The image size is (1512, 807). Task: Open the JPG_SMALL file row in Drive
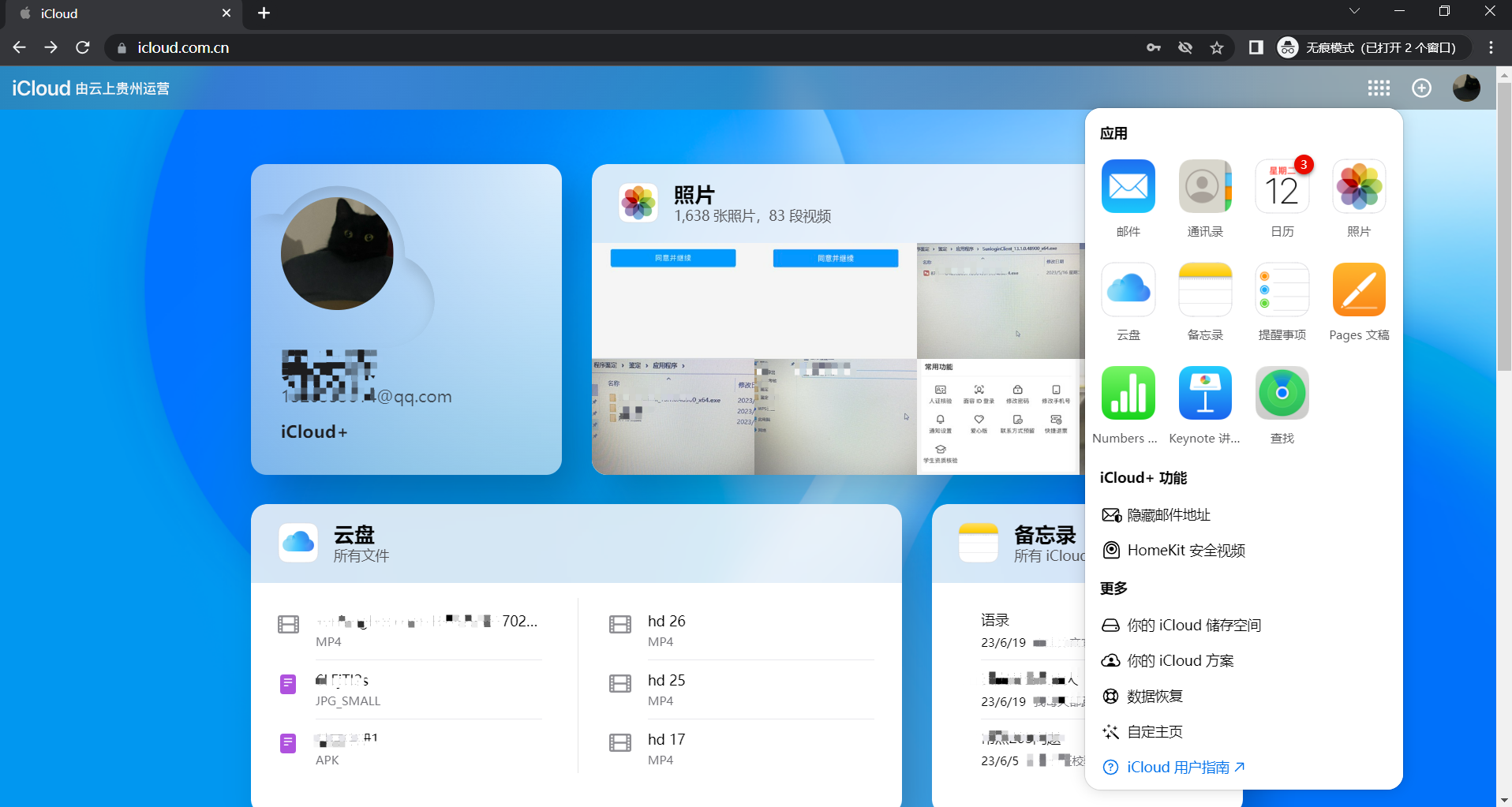(x=410, y=689)
